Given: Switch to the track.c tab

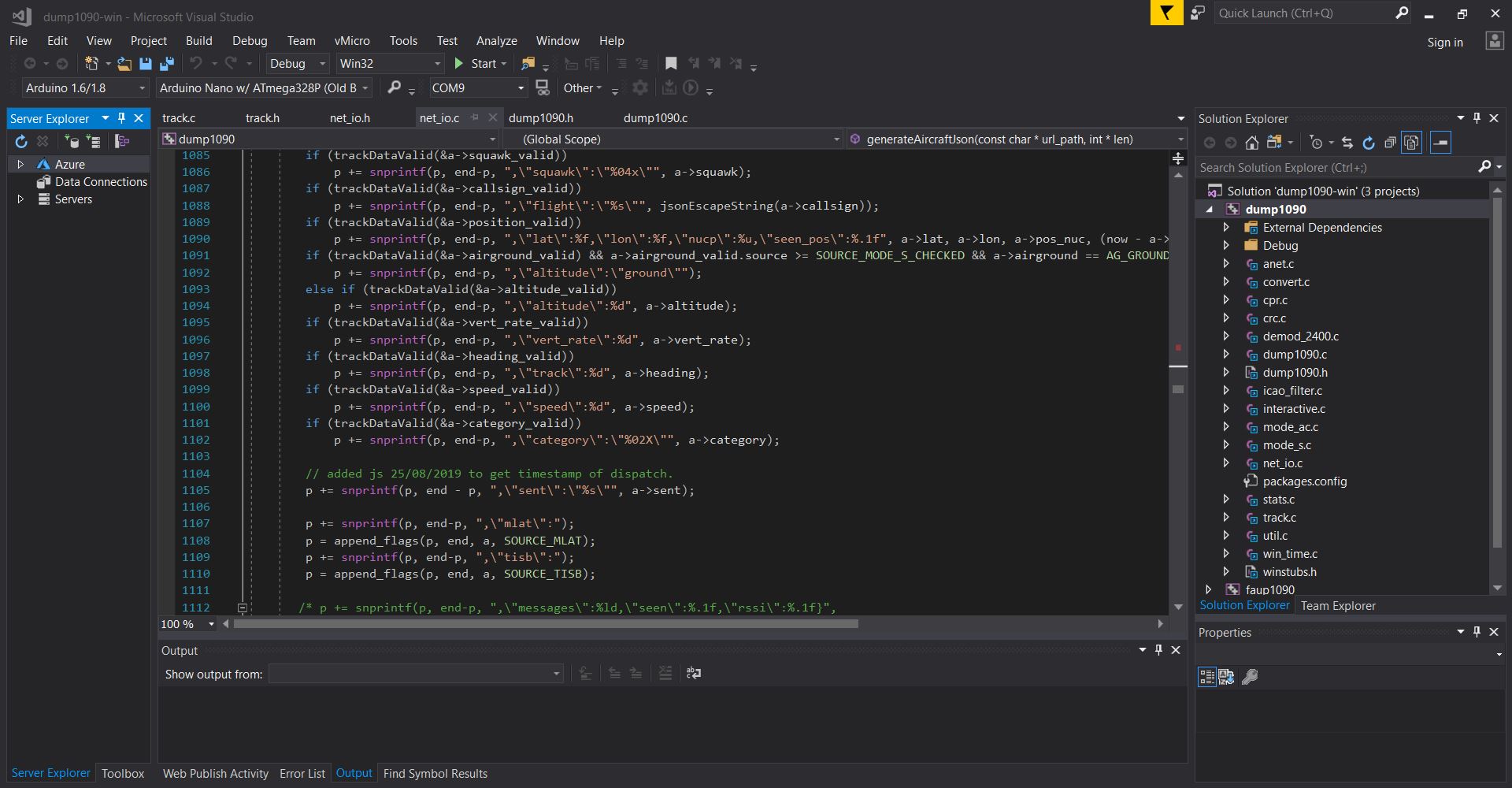Looking at the screenshot, I should coord(179,118).
